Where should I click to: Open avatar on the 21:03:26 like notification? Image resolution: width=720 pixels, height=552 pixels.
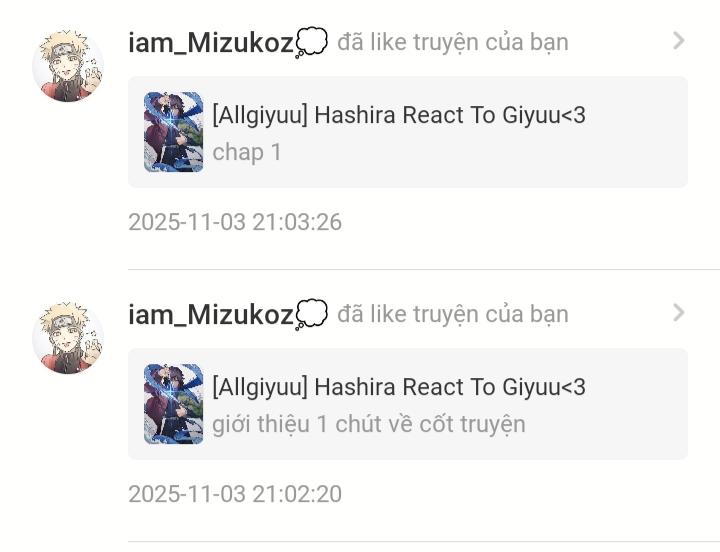pos(68,66)
